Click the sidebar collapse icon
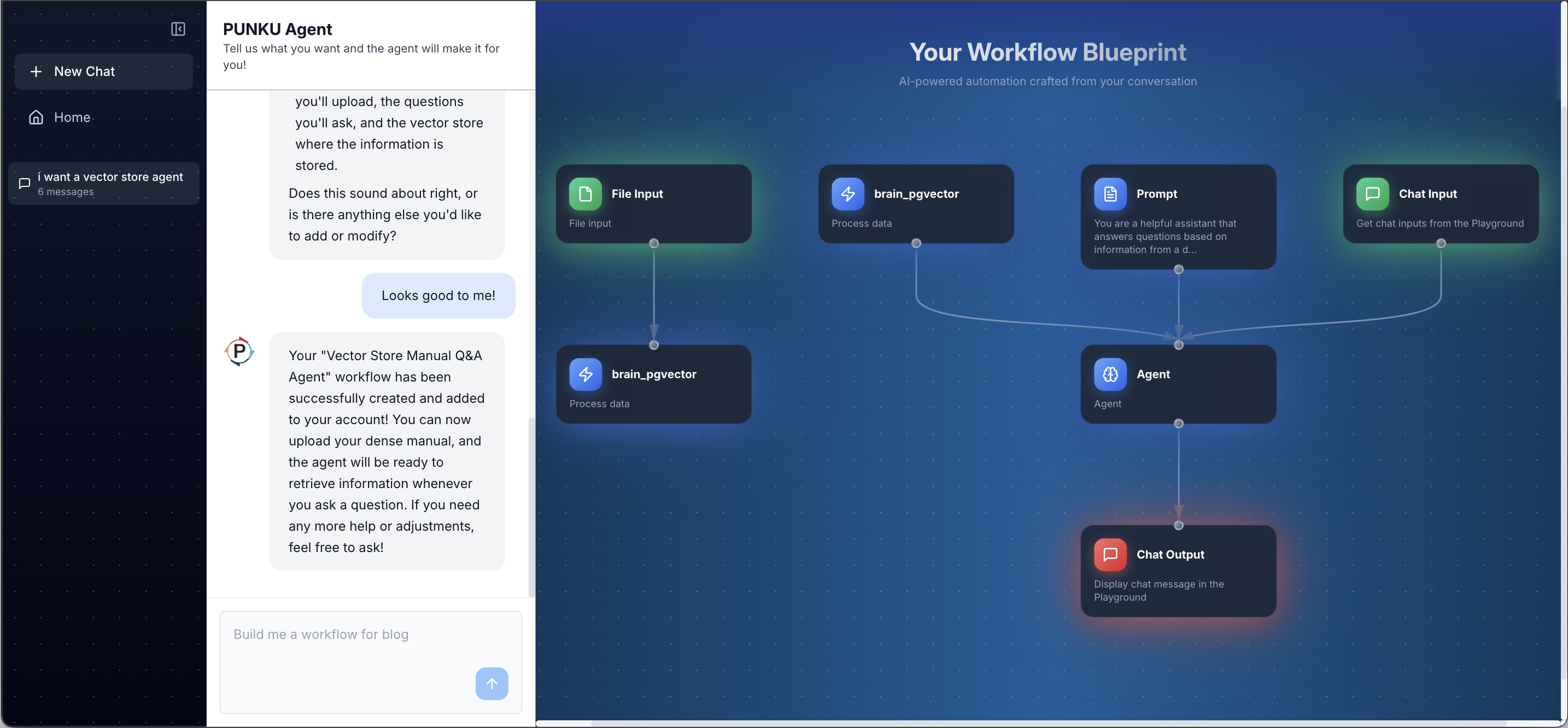The image size is (1568, 728). [x=178, y=28]
